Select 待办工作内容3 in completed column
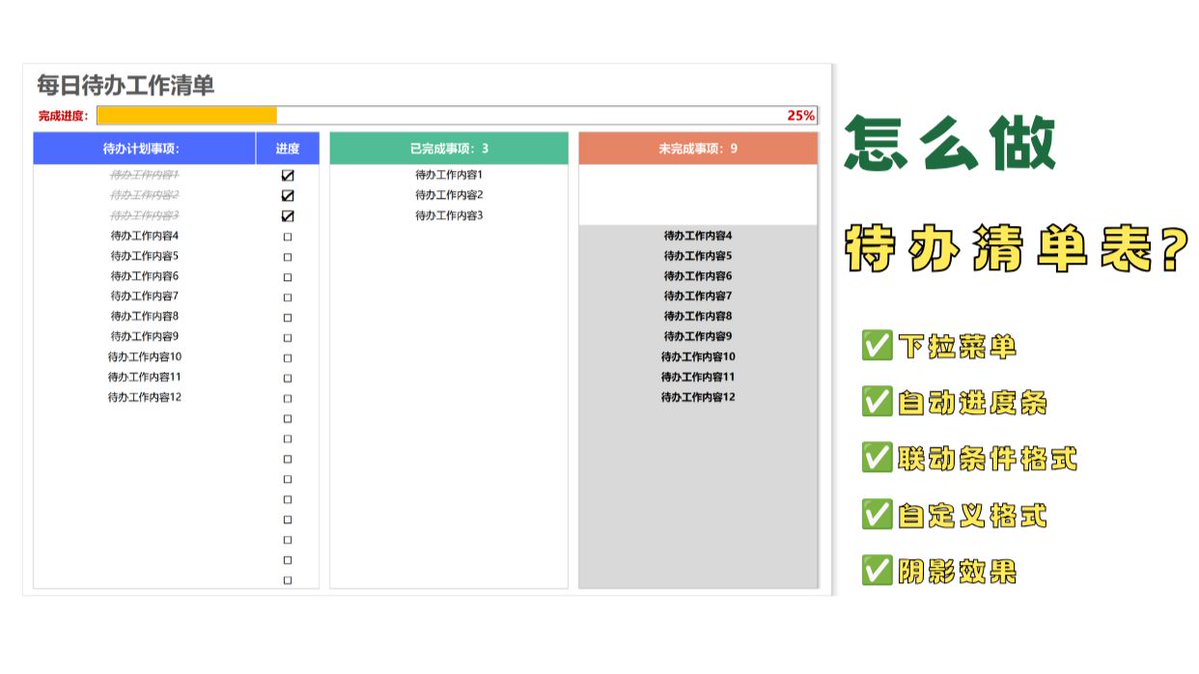The width and height of the screenshot is (1199, 674). [449, 215]
